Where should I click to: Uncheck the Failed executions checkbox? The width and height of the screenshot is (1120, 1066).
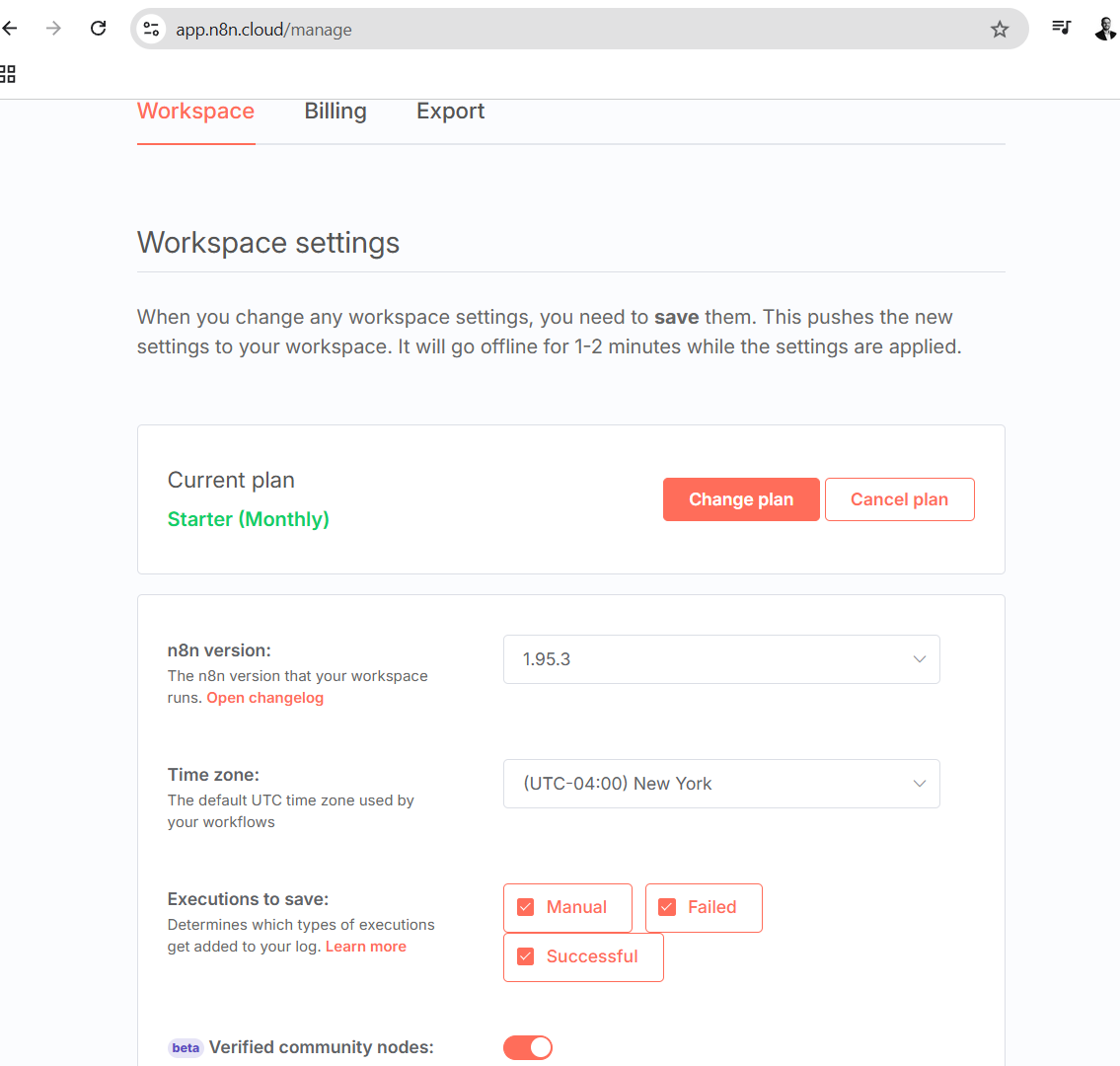(x=667, y=907)
